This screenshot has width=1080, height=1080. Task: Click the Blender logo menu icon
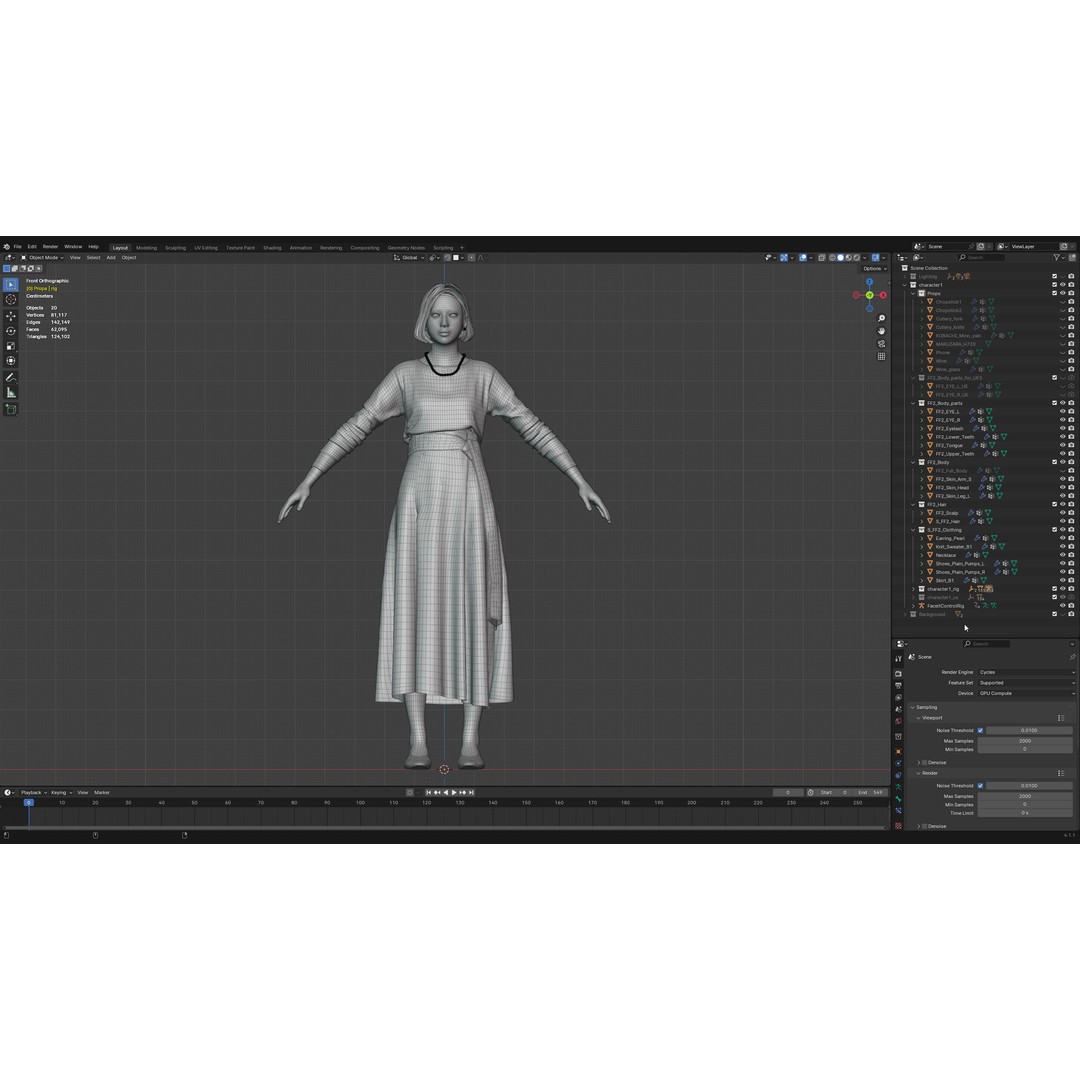pyautogui.click(x=6, y=247)
